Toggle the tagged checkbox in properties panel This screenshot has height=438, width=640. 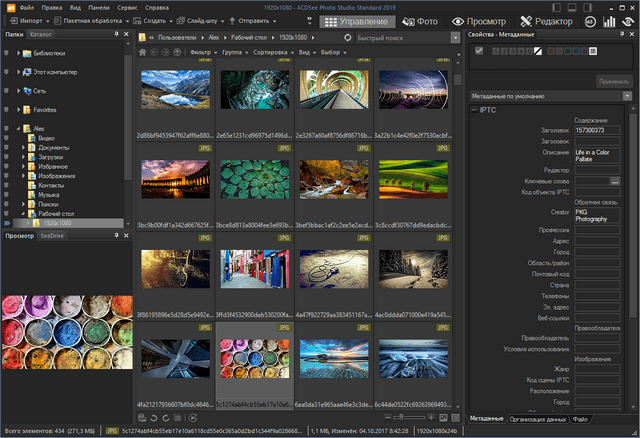[480, 51]
